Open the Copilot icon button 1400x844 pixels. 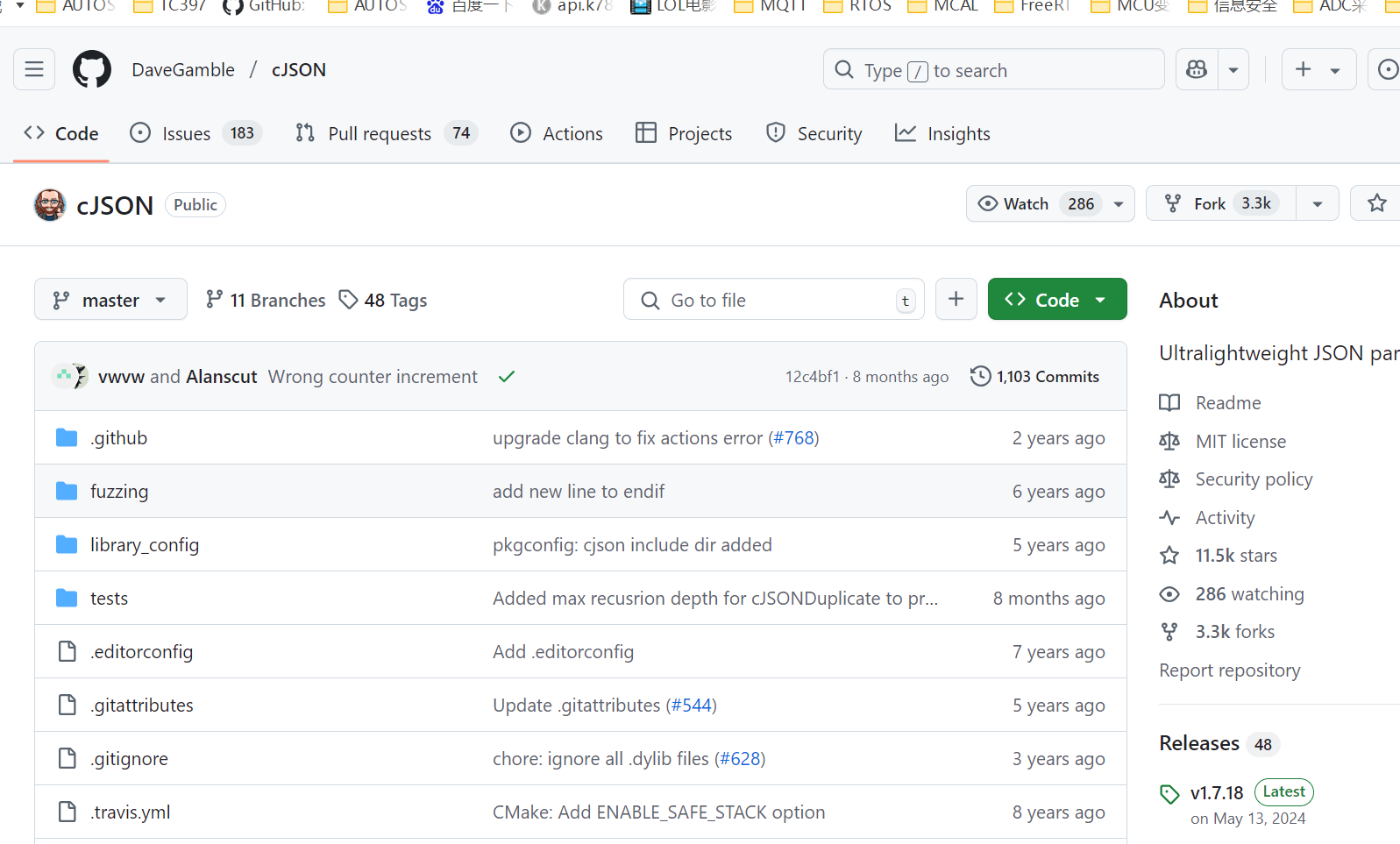click(1197, 69)
